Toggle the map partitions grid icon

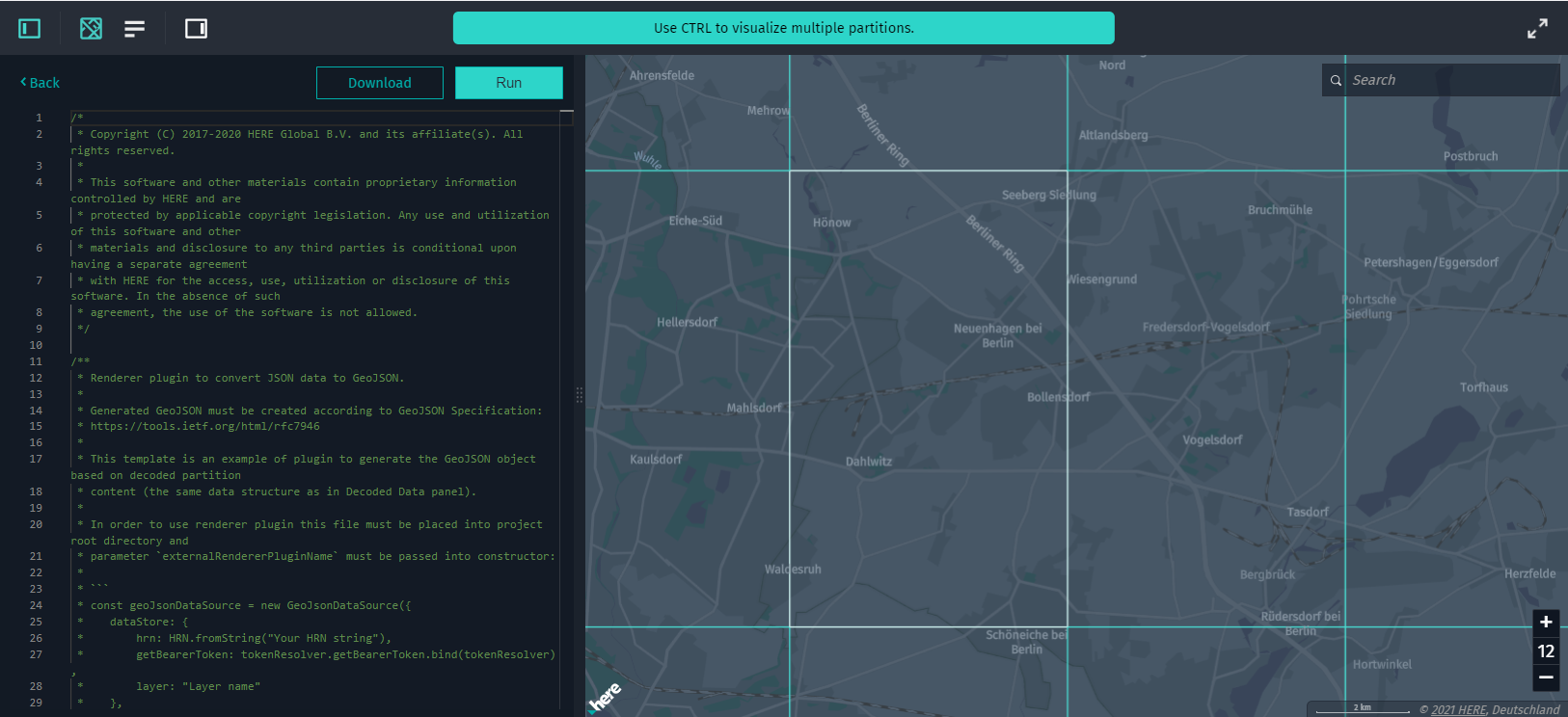coord(91,29)
